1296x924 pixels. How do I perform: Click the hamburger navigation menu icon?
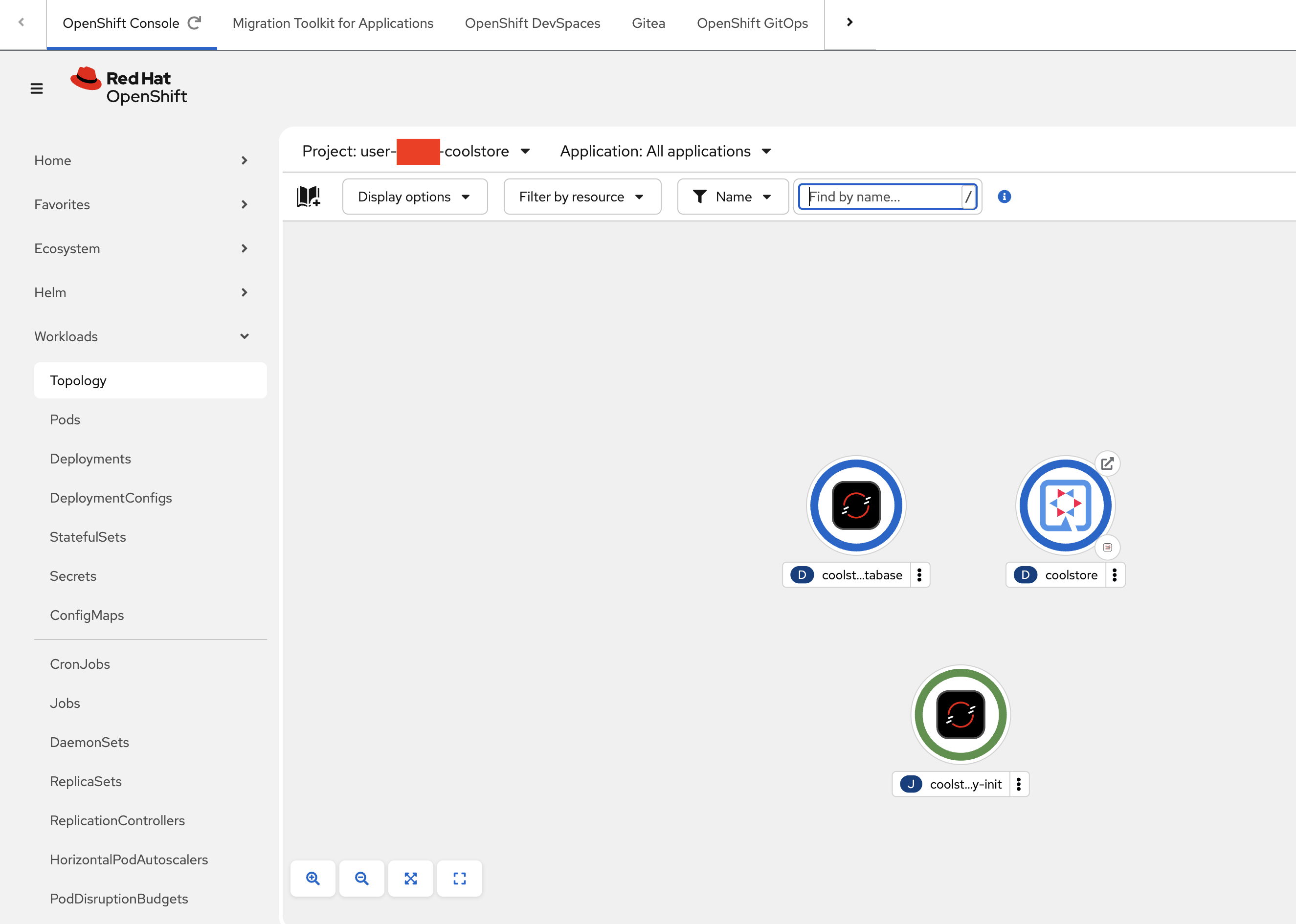click(x=36, y=89)
